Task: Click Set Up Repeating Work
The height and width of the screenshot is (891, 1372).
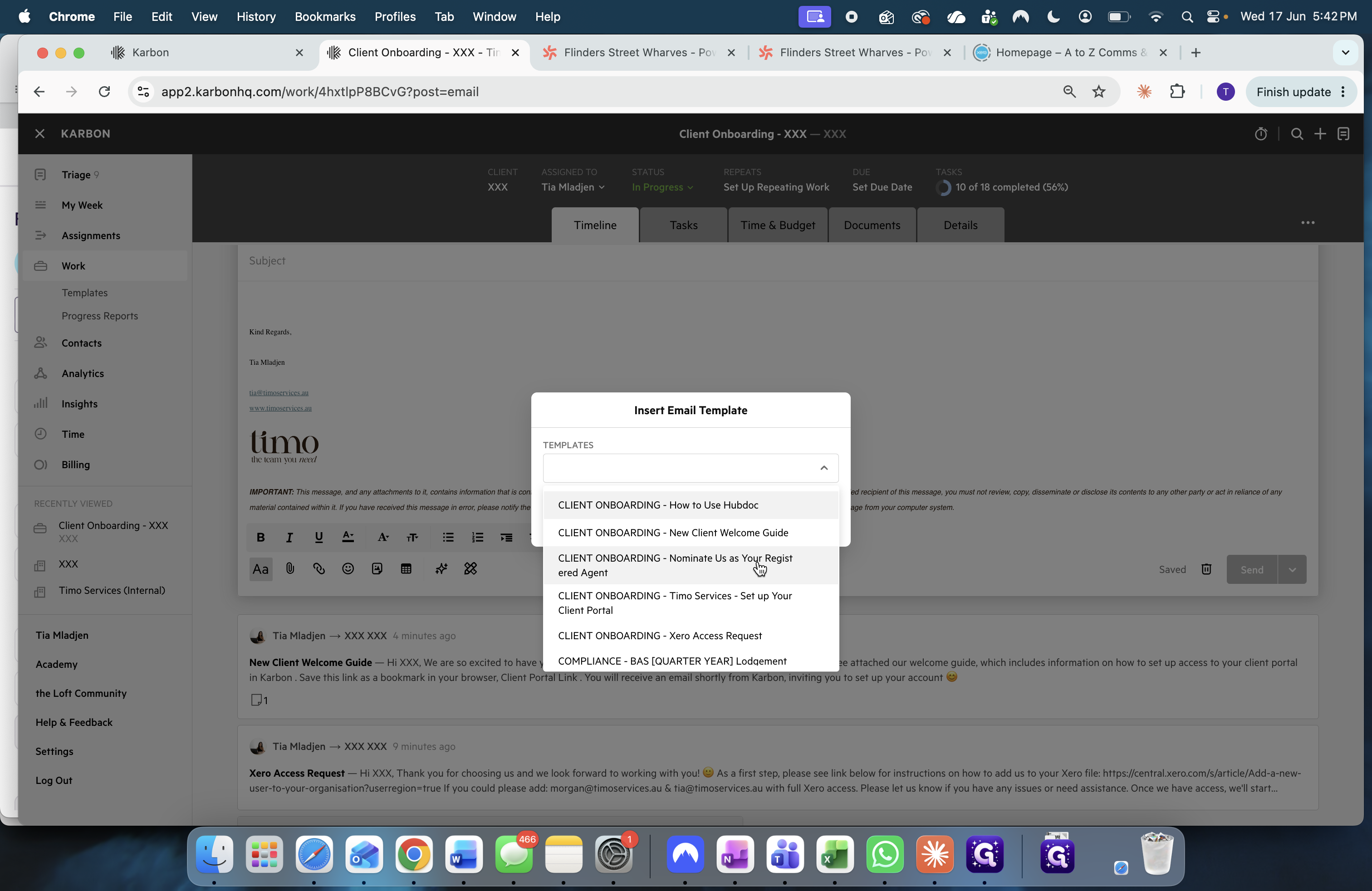Action: 776,187
